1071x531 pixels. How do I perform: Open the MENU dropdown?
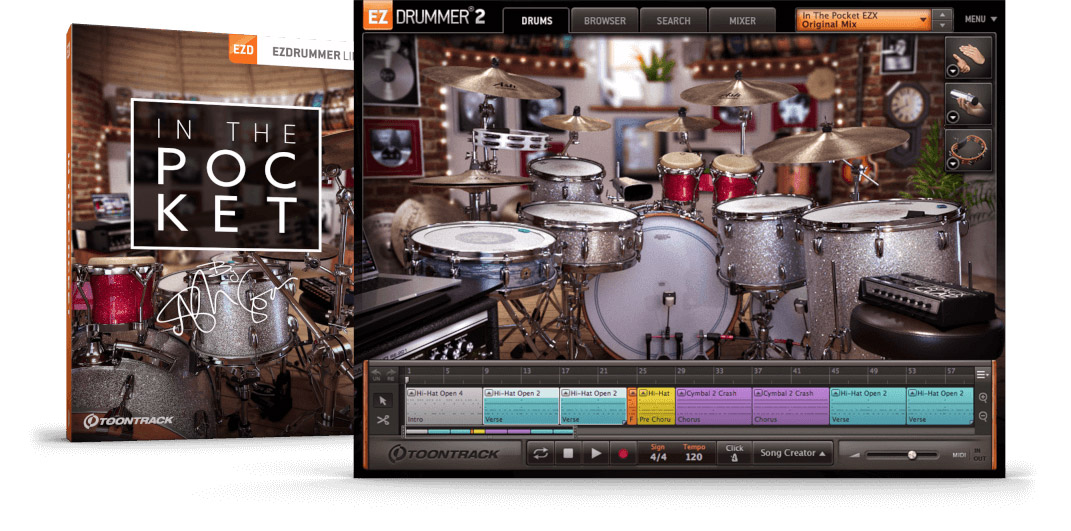980,19
